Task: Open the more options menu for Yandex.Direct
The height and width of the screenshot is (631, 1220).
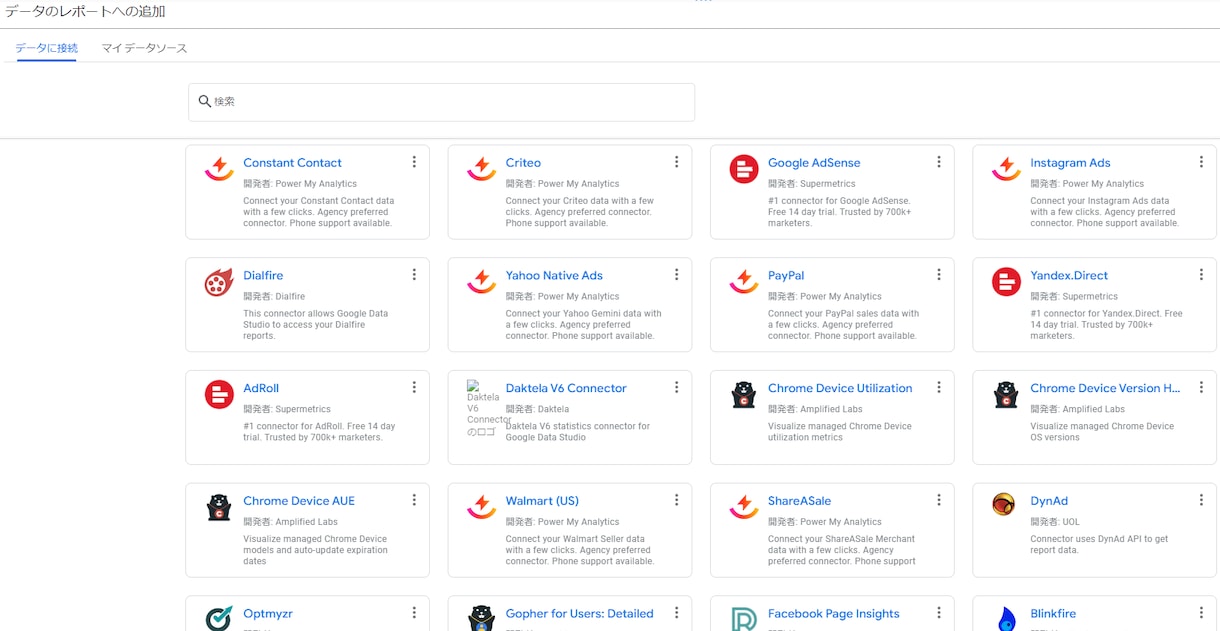Action: (1201, 275)
